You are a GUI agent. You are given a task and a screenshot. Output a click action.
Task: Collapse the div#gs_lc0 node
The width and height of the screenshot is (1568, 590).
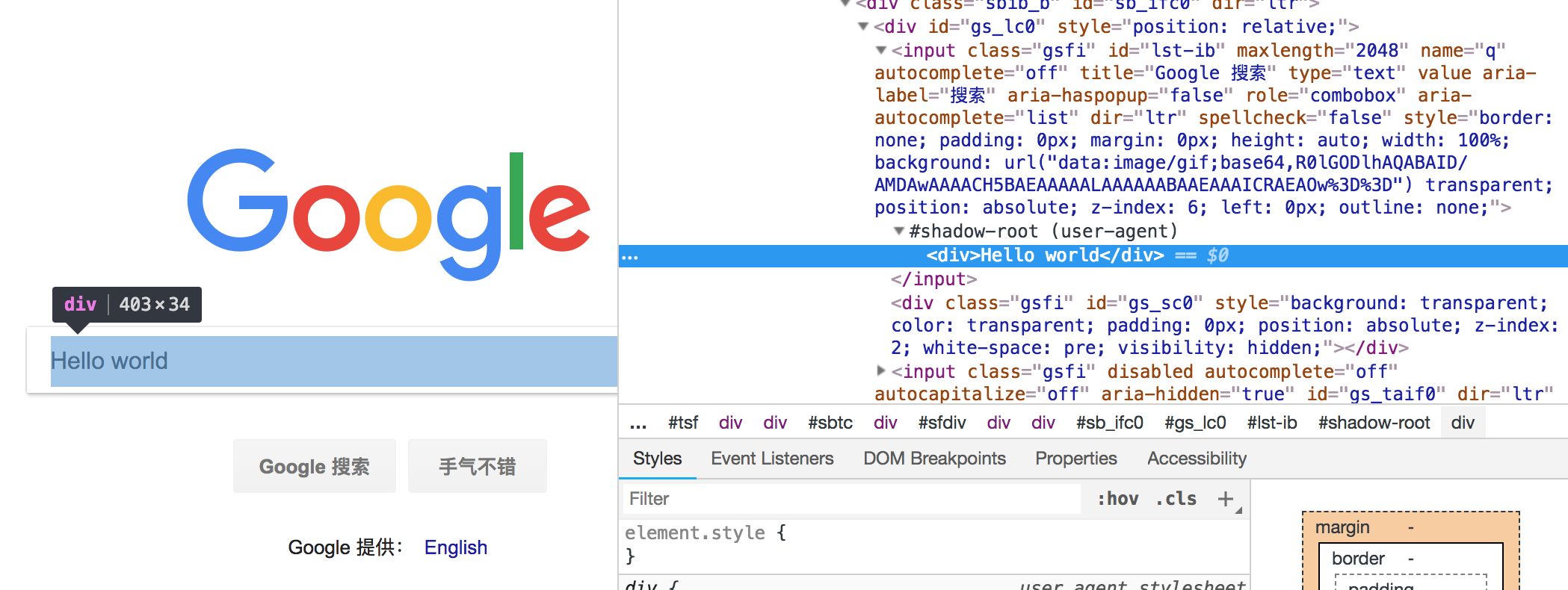click(863, 27)
